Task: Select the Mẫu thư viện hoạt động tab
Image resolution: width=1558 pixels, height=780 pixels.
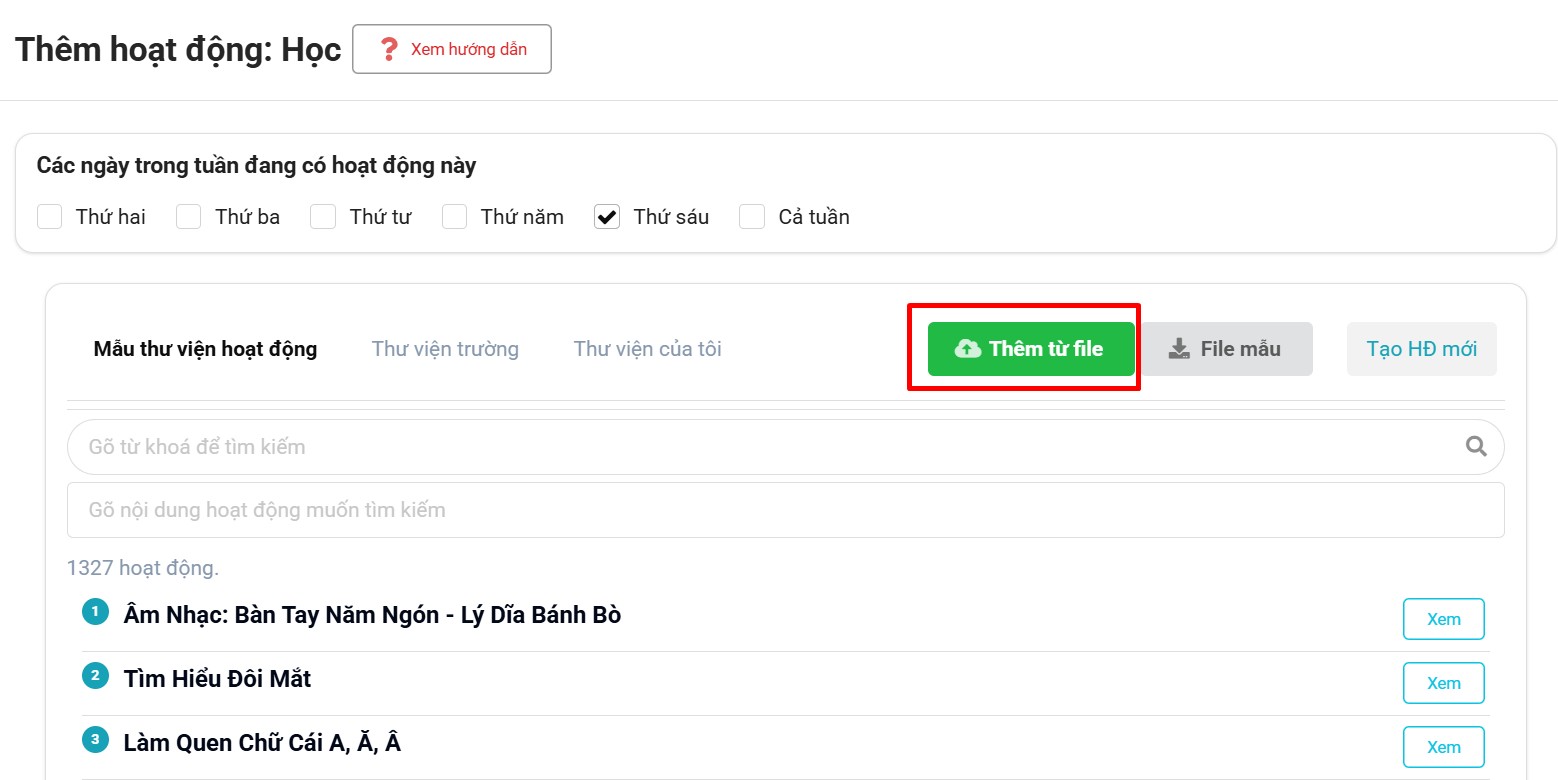Action: [205, 349]
